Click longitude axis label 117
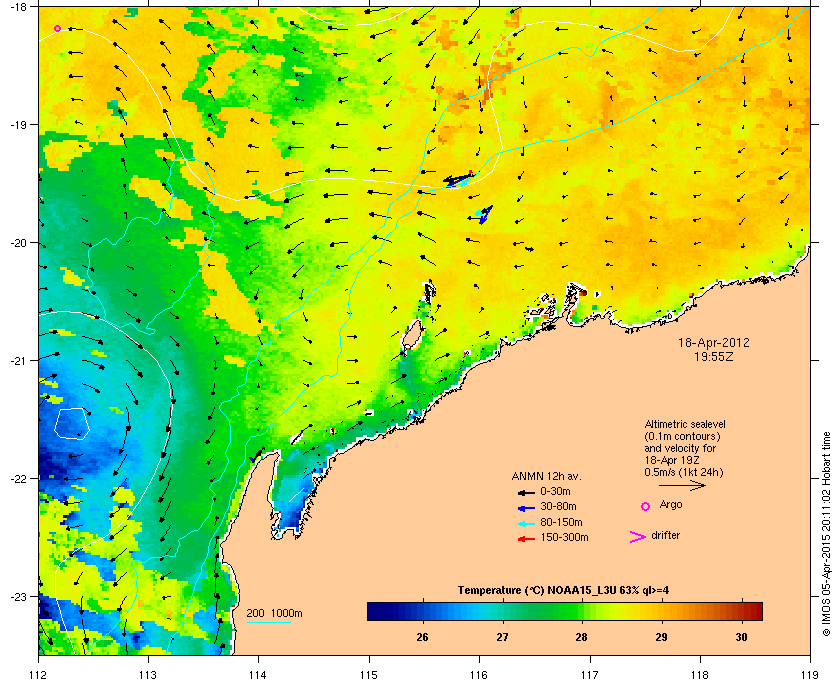This screenshot has width=840, height=680. [590, 674]
